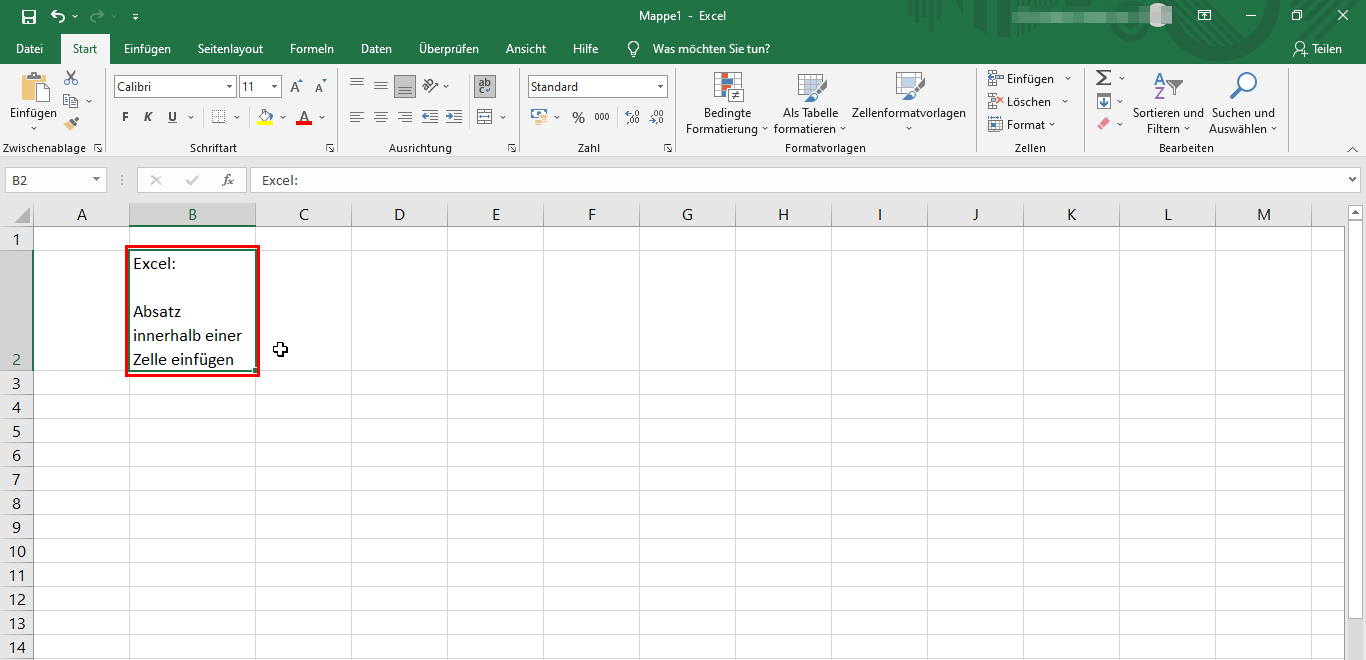
Task: Open Sortieren und Filtern
Action: pyautogui.click(x=1168, y=102)
